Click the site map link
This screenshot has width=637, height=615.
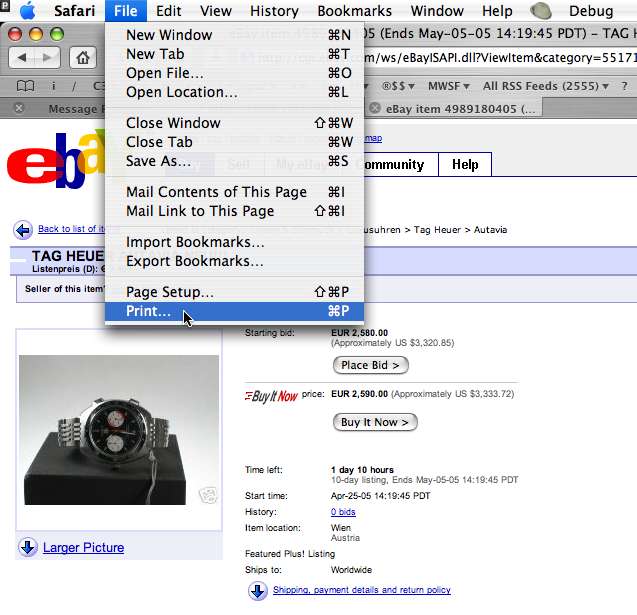(373, 138)
